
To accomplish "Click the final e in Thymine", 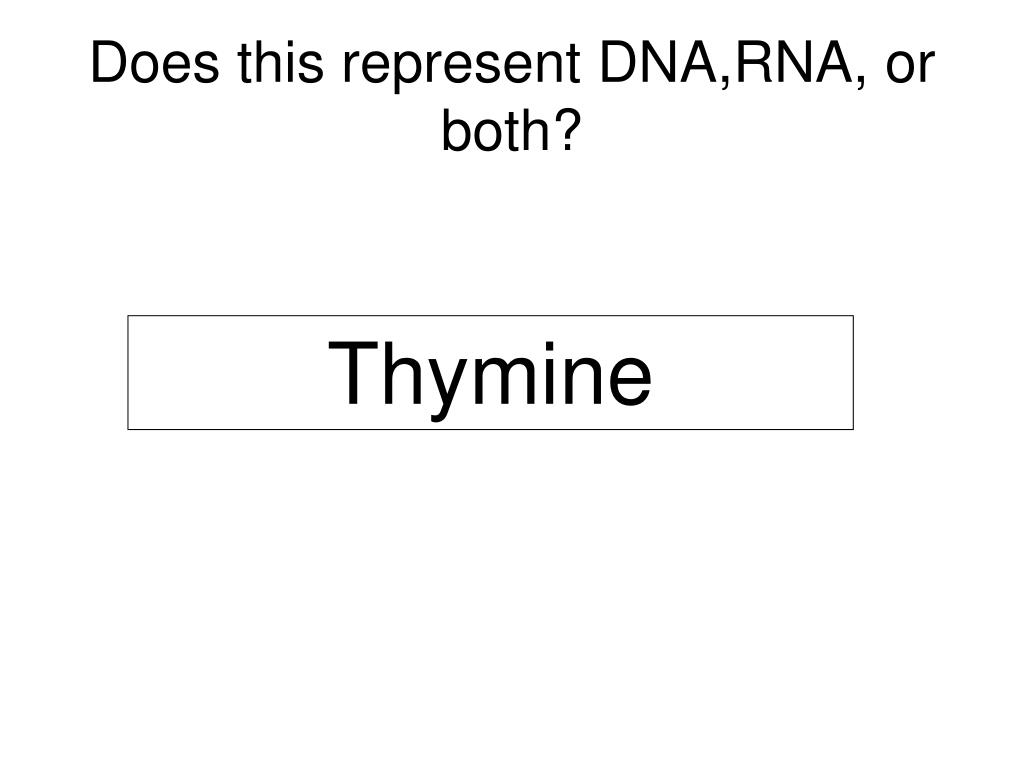I will [629, 381].
